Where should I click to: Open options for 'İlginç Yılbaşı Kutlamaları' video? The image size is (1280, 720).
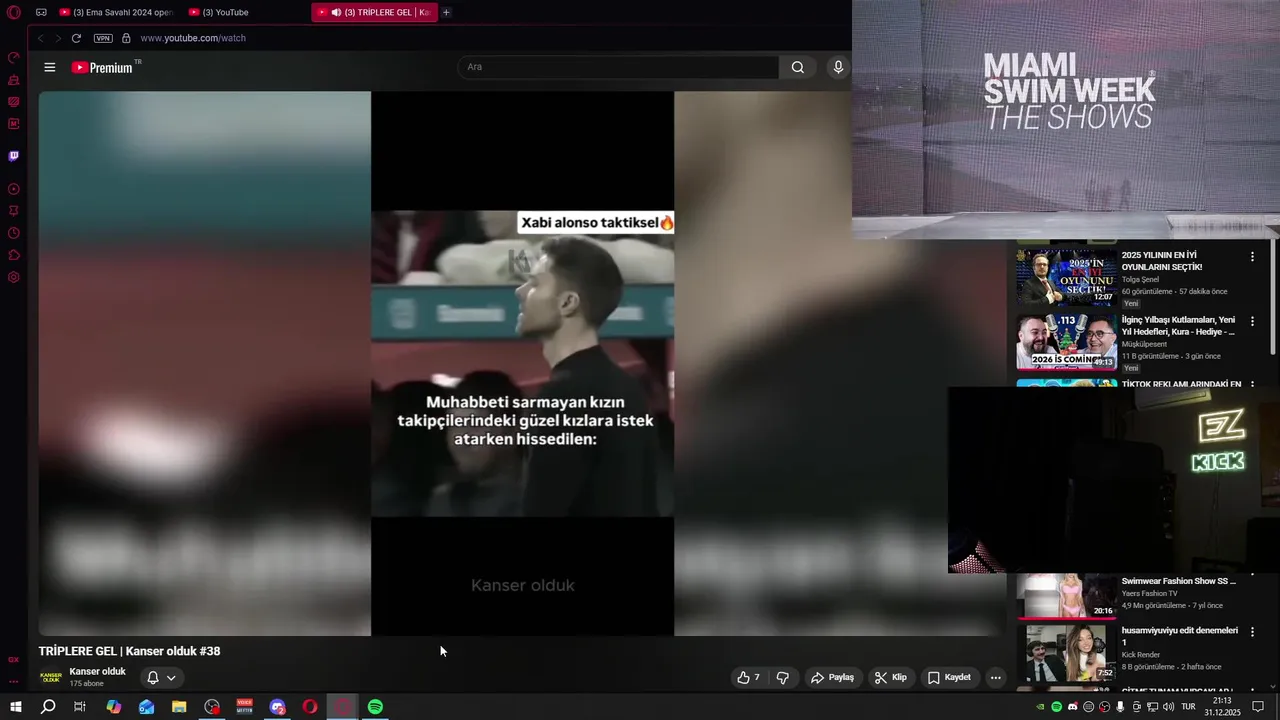pyautogui.click(x=1252, y=322)
